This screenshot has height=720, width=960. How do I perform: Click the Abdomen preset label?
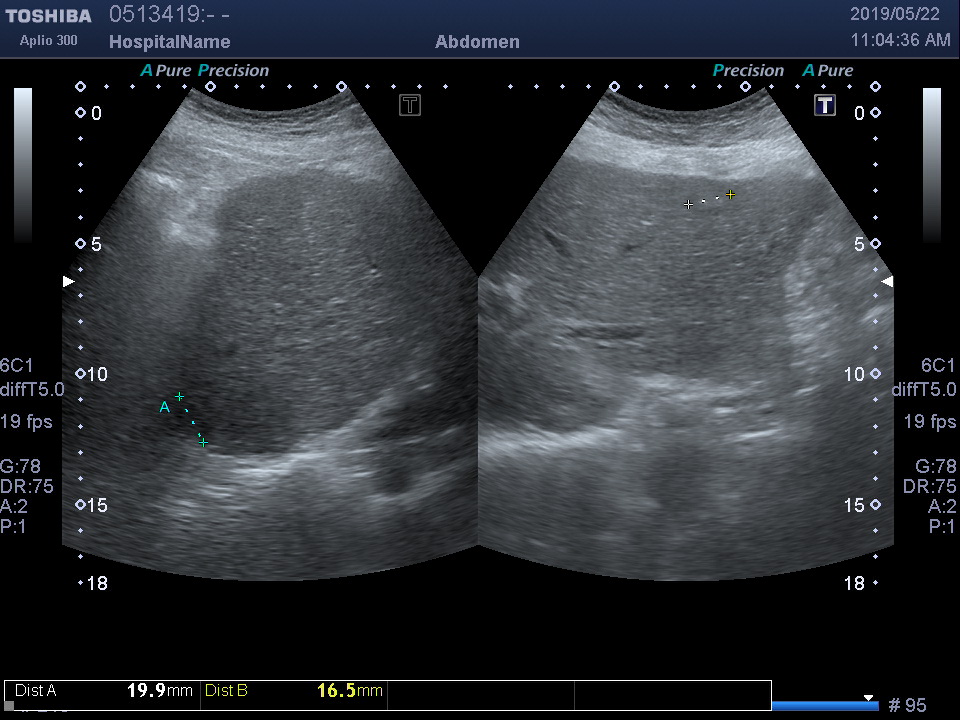point(477,42)
